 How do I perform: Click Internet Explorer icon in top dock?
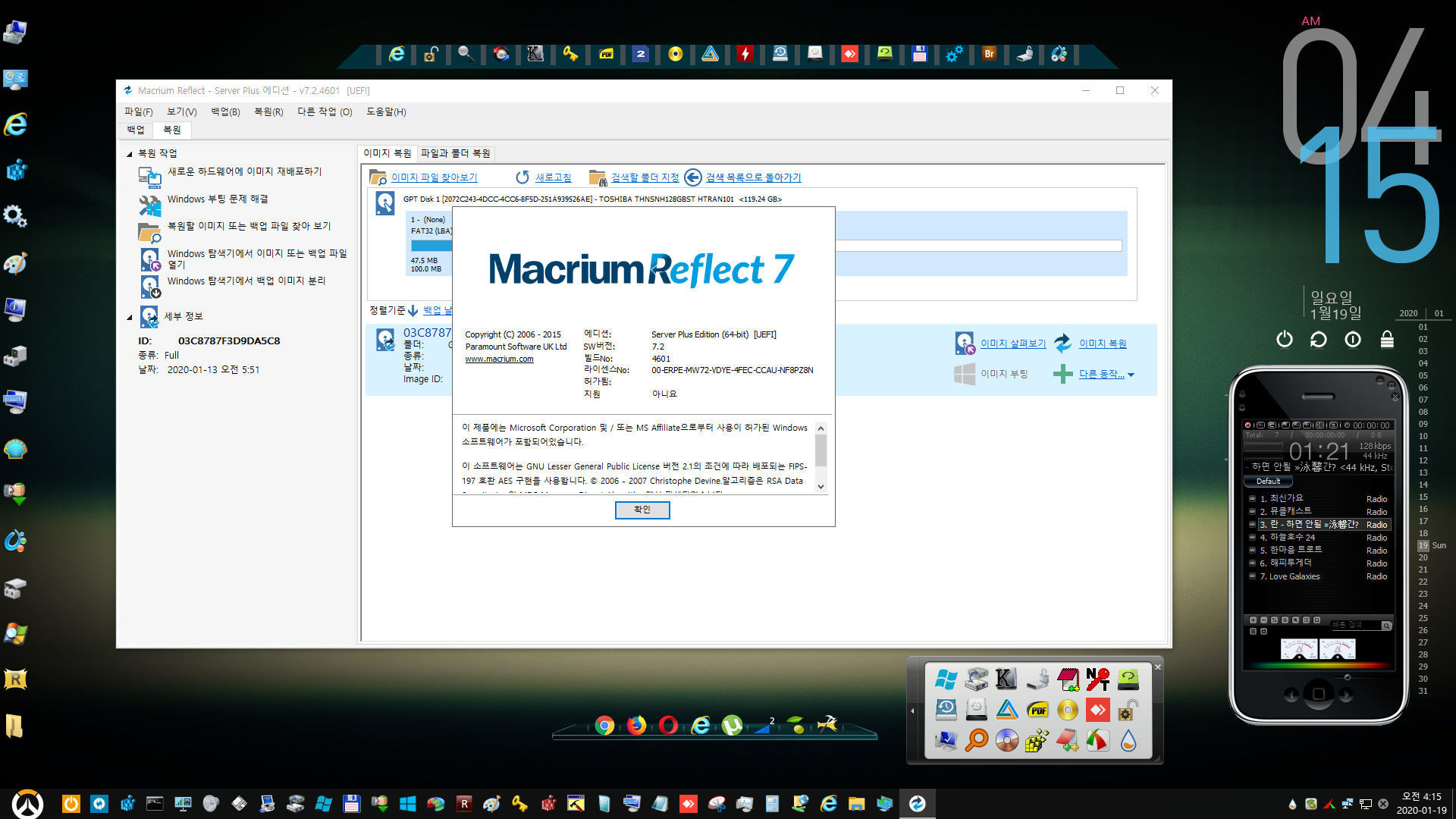[396, 54]
